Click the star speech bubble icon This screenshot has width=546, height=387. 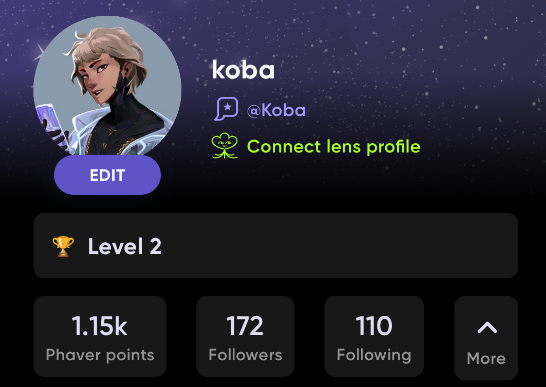click(226, 109)
